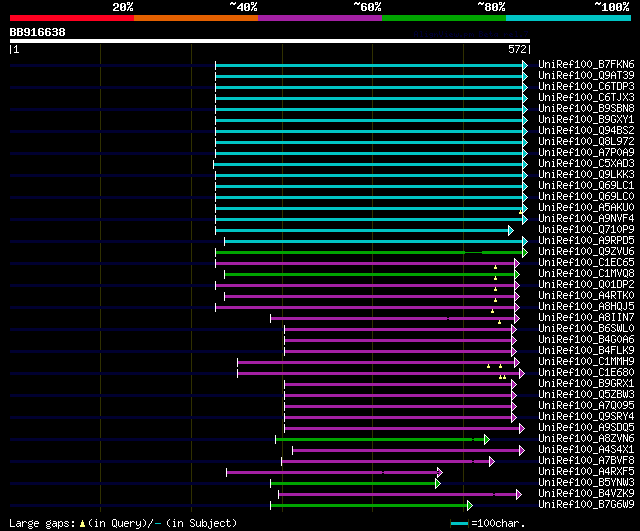Click the Large gaps legend text
The width and height of the screenshot is (640, 531).
[123, 523]
